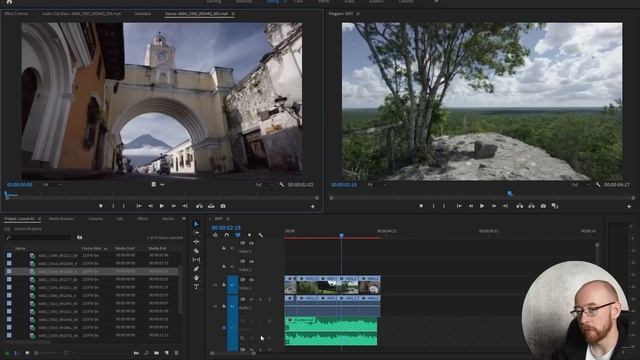This screenshot has width=640, height=360.
Task: Click timeline timecode 00:00:02:19
Action: tap(226, 228)
